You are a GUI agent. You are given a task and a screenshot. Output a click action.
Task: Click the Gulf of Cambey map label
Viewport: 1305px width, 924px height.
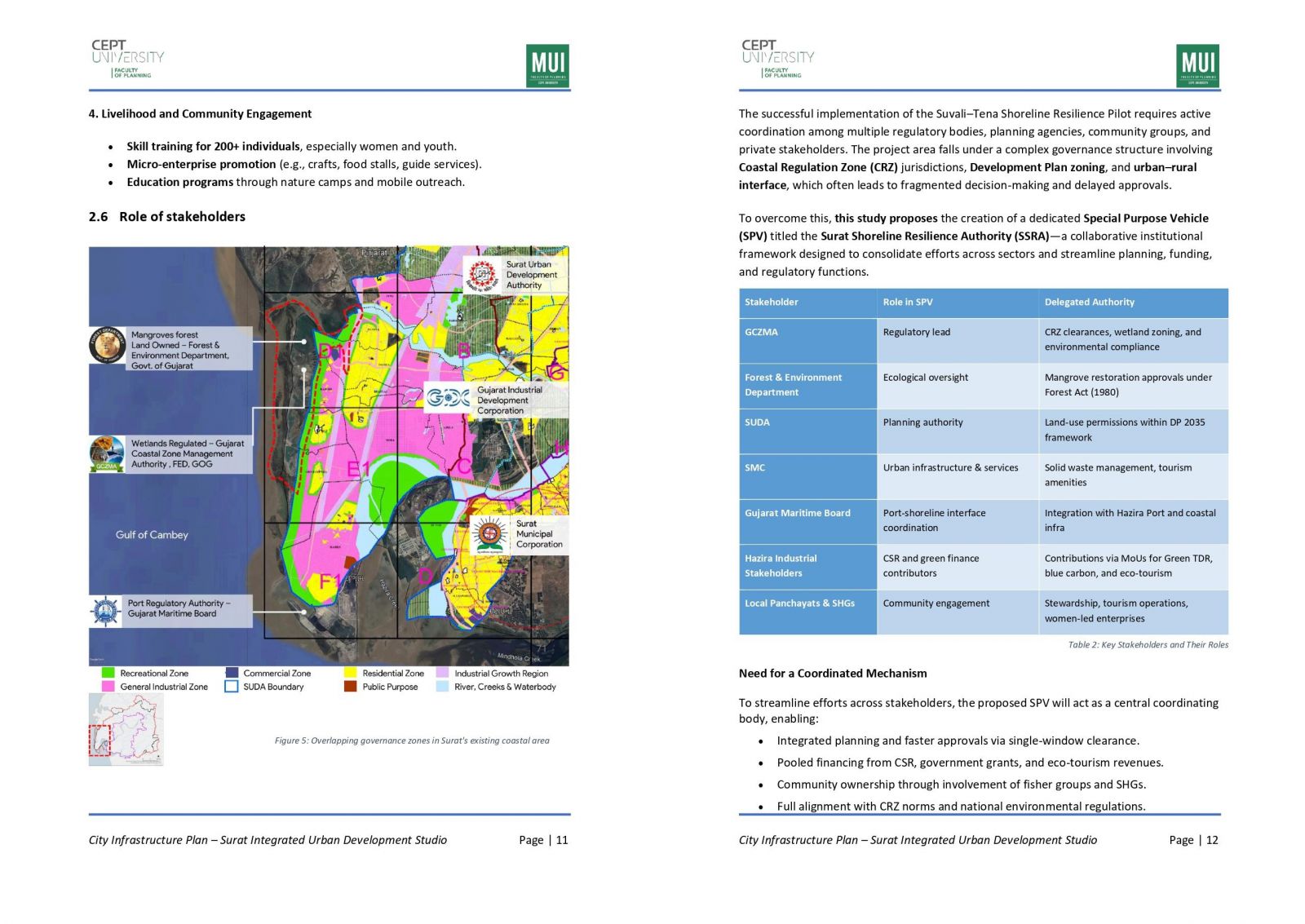tap(152, 535)
